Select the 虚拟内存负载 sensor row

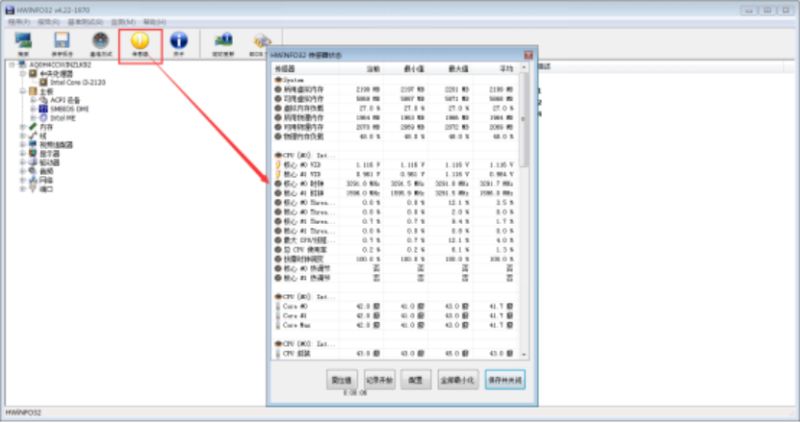tap(395, 108)
